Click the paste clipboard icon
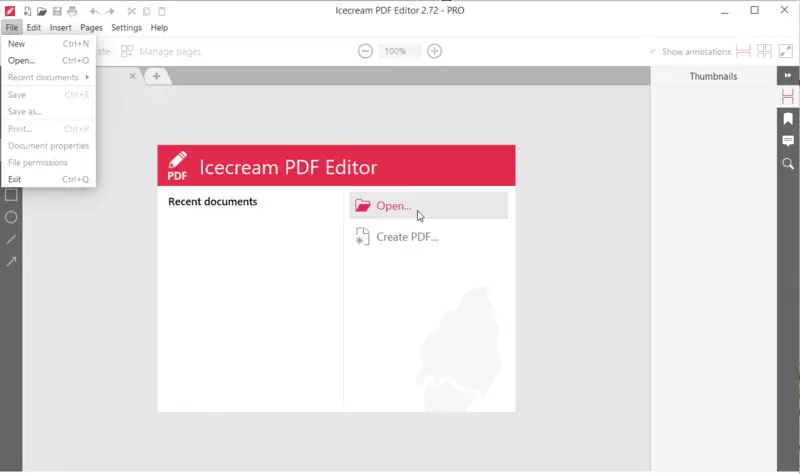The height and width of the screenshot is (474, 800). (x=162, y=11)
